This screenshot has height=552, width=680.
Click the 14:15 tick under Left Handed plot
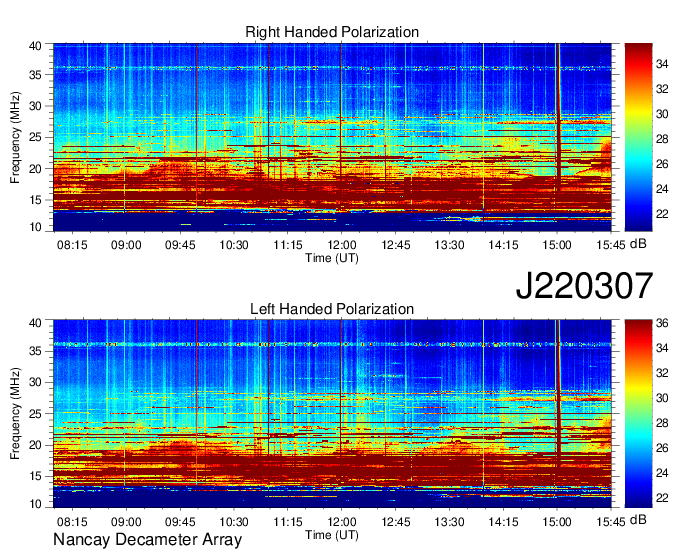click(x=503, y=522)
